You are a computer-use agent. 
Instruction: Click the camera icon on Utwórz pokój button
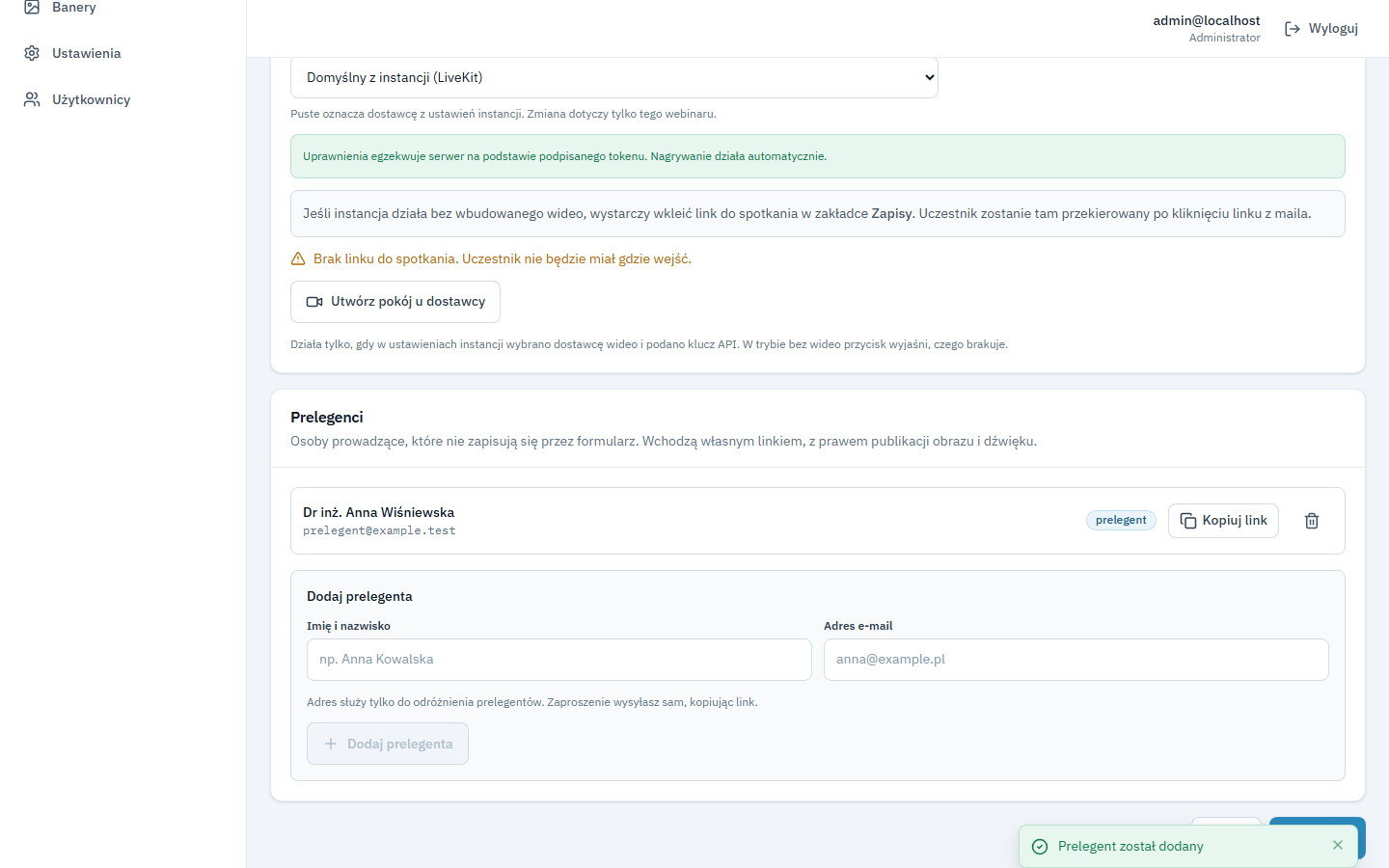(x=314, y=302)
